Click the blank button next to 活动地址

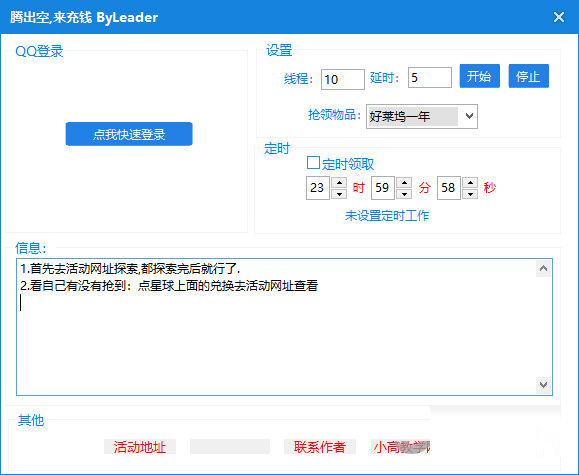[x=230, y=447]
